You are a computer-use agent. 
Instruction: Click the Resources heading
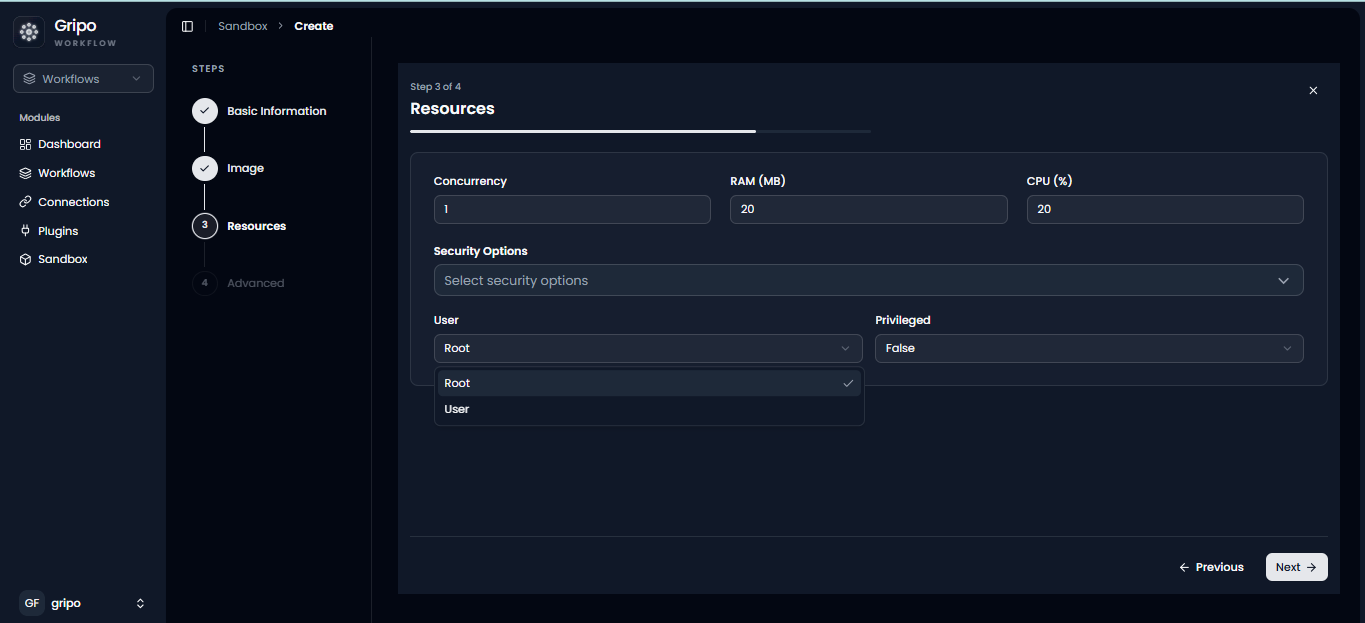point(452,108)
